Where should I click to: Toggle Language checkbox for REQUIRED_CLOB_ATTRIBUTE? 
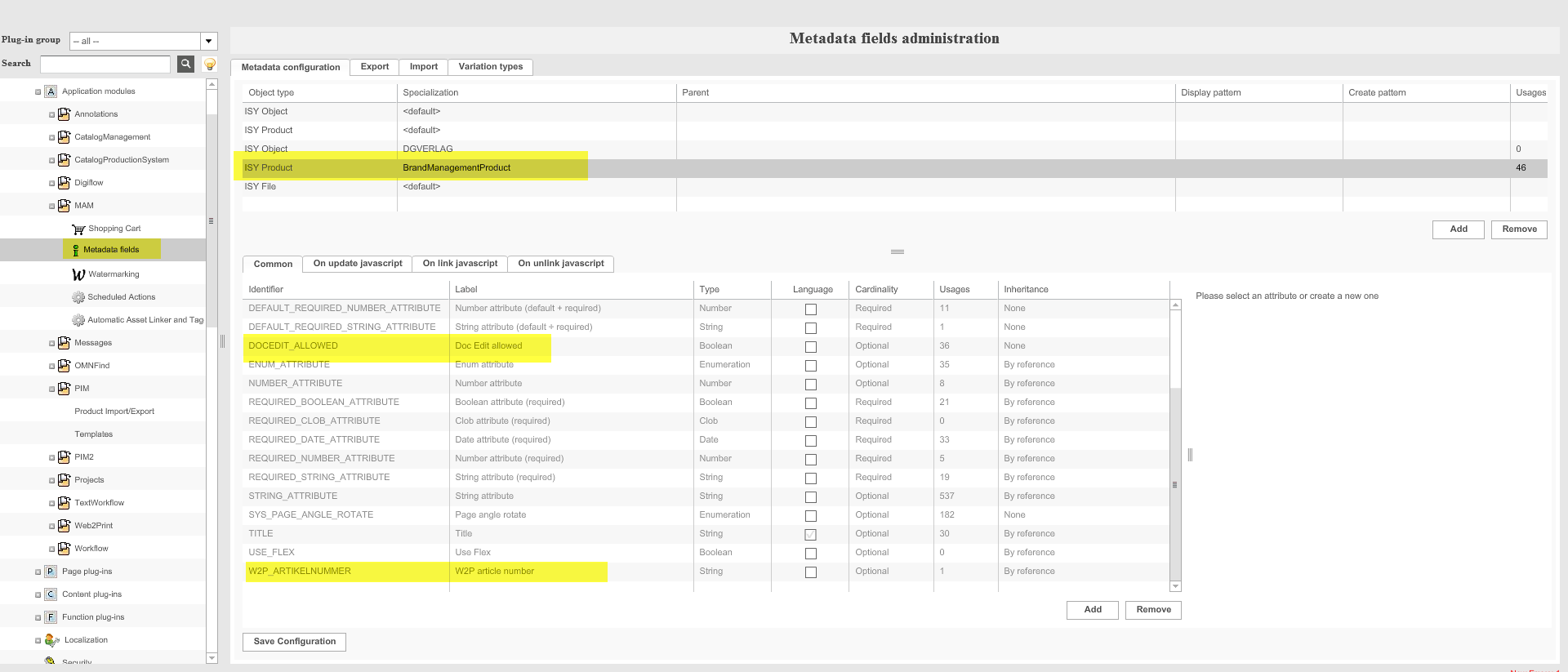click(x=811, y=422)
